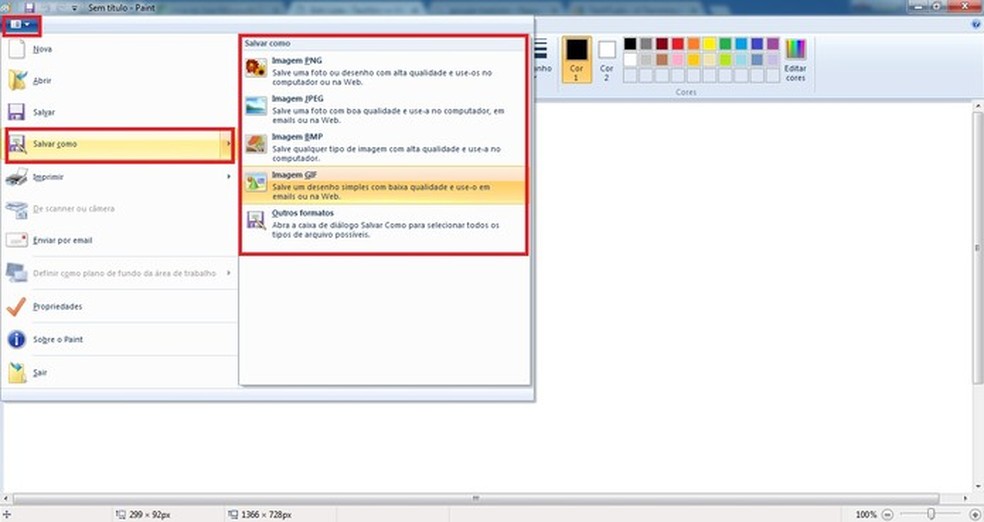Image resolution: width=984 pixels, height=522 pixels.
Task: Save as Imagem BMP format
Action: 383,147
